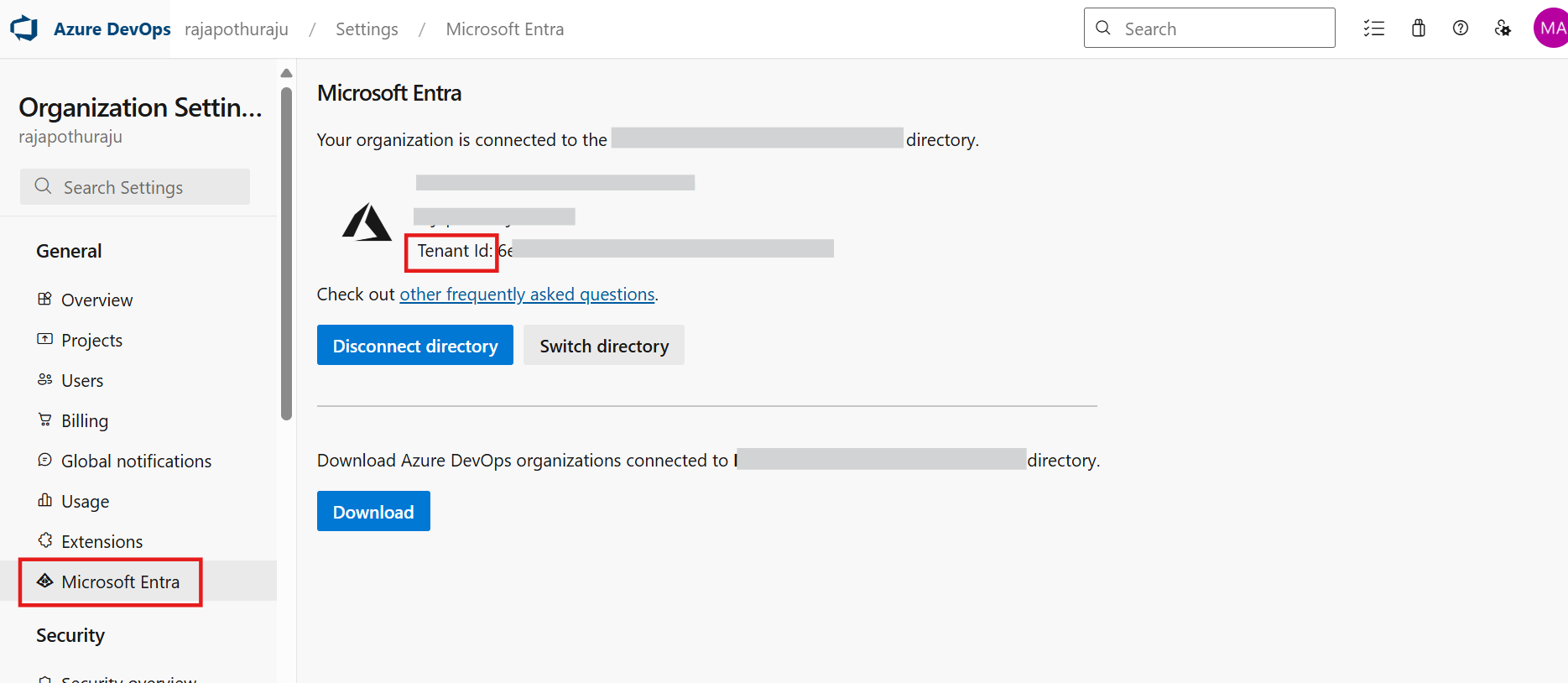
Task: Go to Users settings
Action: click(82, 380)
